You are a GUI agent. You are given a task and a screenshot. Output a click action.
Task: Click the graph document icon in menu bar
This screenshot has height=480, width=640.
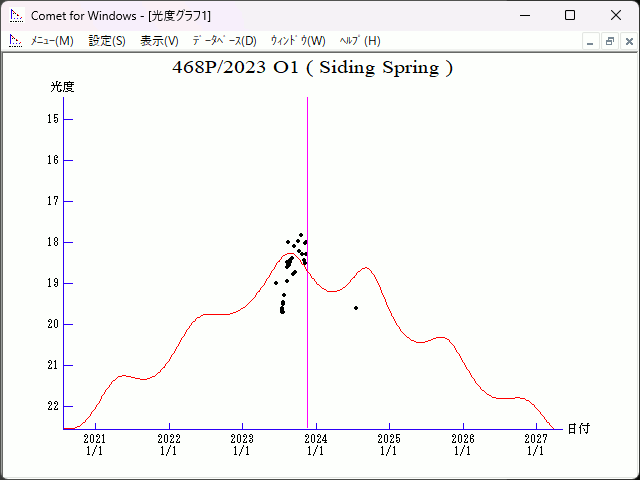coord(15,41)
